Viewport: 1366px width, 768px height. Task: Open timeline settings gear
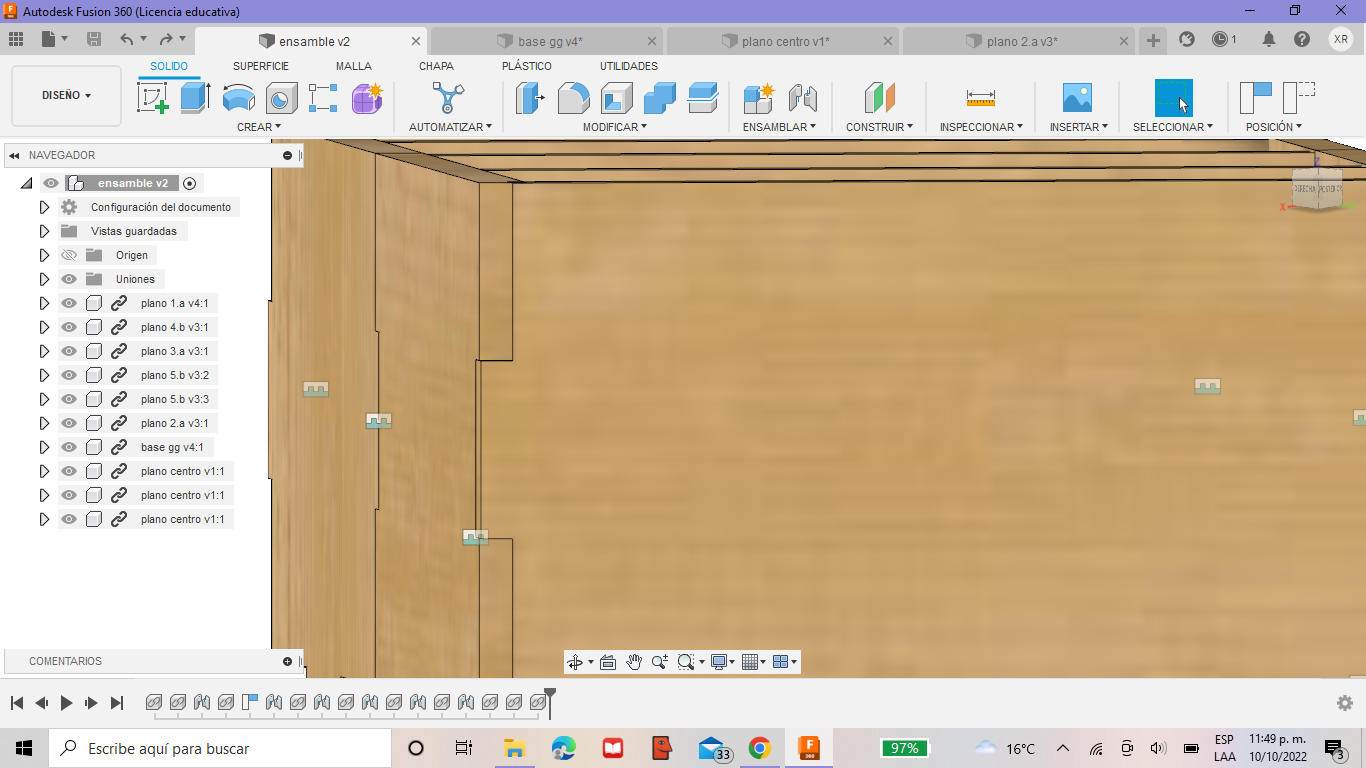(x=1345, y=703)
